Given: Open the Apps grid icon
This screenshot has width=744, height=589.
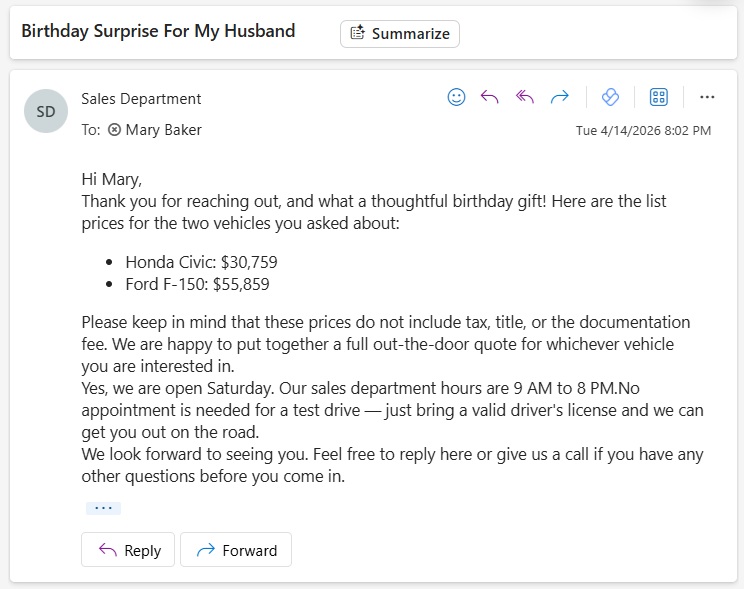Looking at the screenshot, I should pos(658,97).
